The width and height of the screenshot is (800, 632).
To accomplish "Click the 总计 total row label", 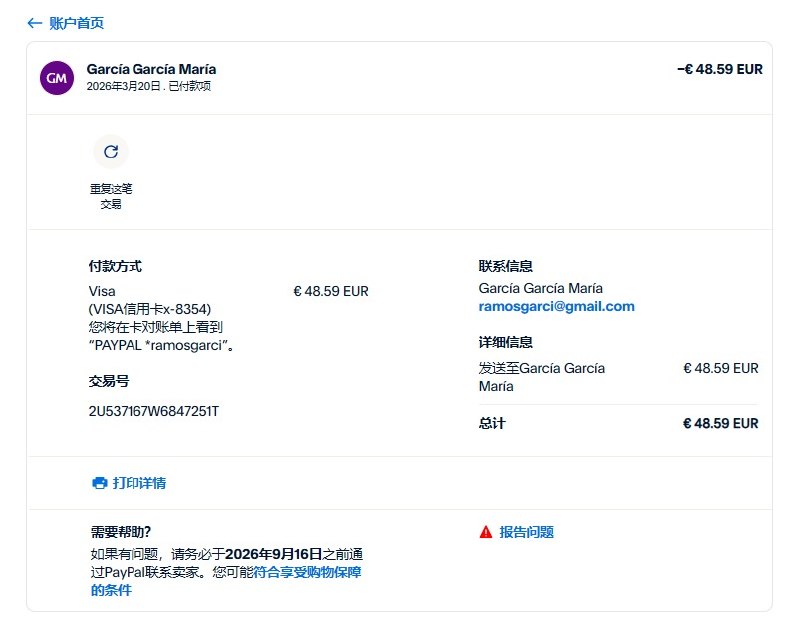I will tap(492, 423).
